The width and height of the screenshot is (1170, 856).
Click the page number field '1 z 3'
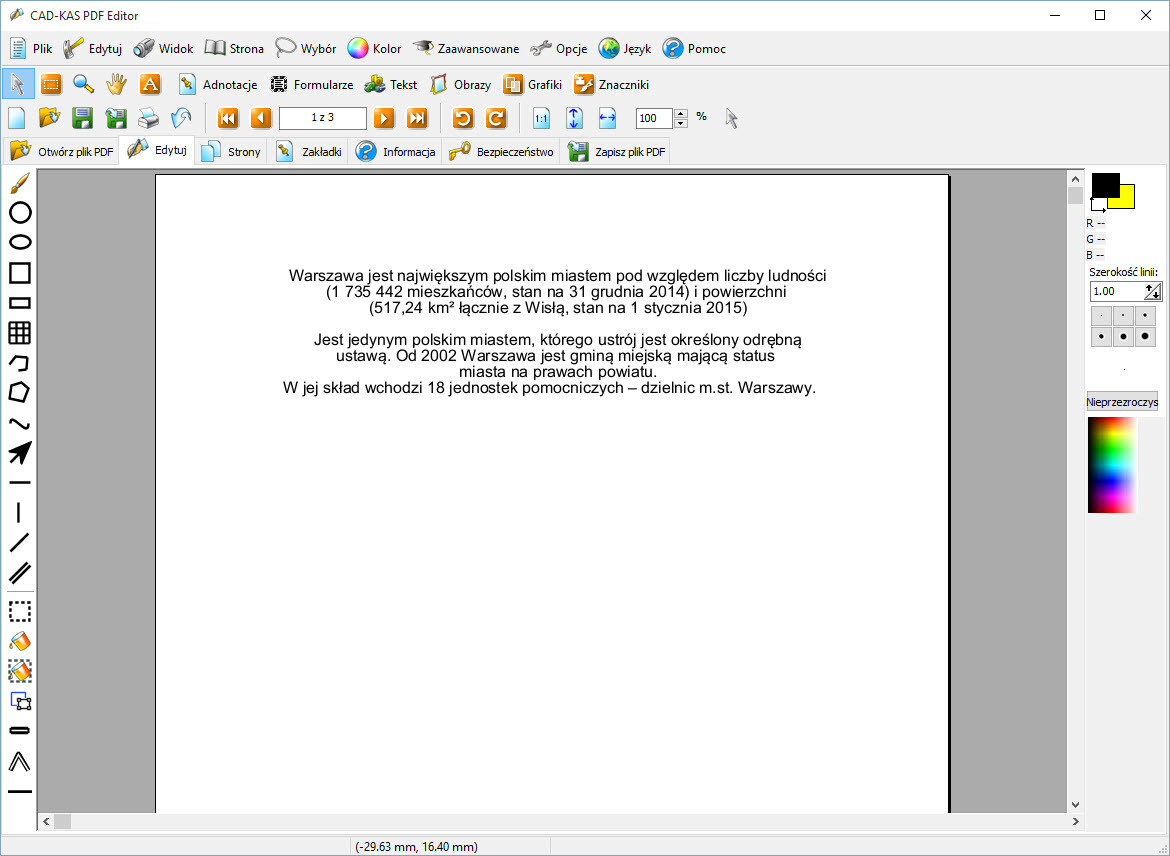(322, 118)
